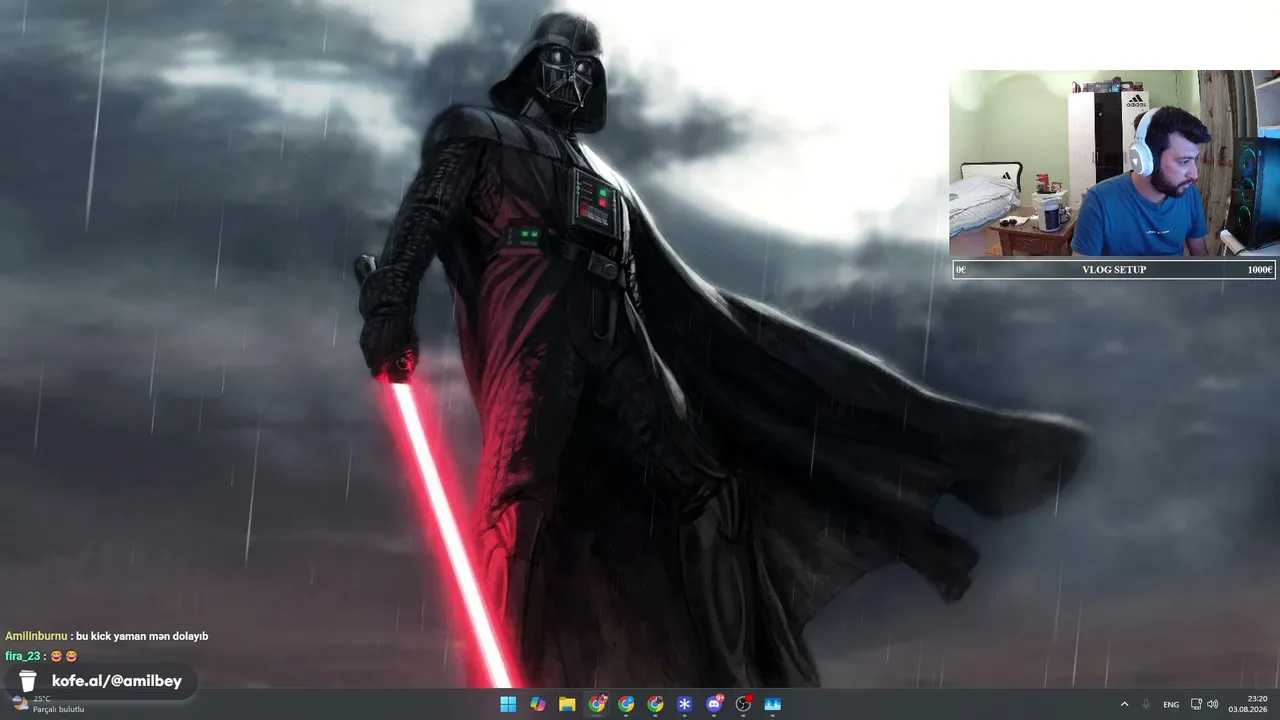Click the Amilinburnu chat username
The height and width of the screenshot is (720, 1280).
36,636
